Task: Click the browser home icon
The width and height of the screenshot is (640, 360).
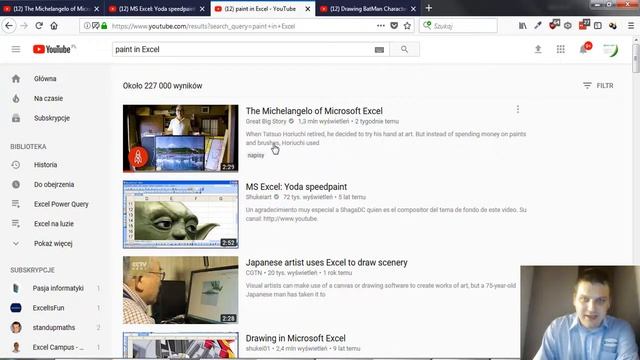Action: click(54, 26)
